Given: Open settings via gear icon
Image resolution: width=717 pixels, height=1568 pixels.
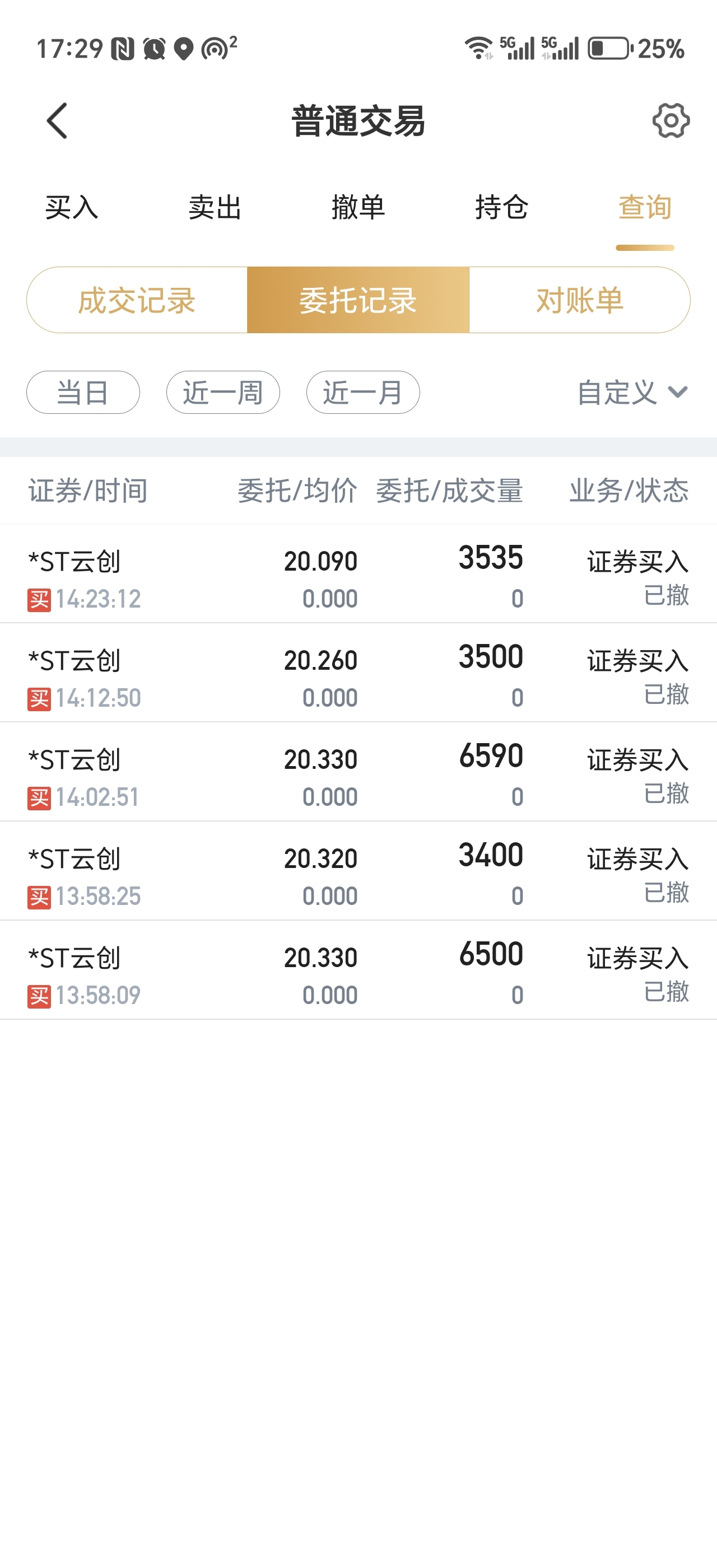Looking at the screenshot, I should click(671, 120).
